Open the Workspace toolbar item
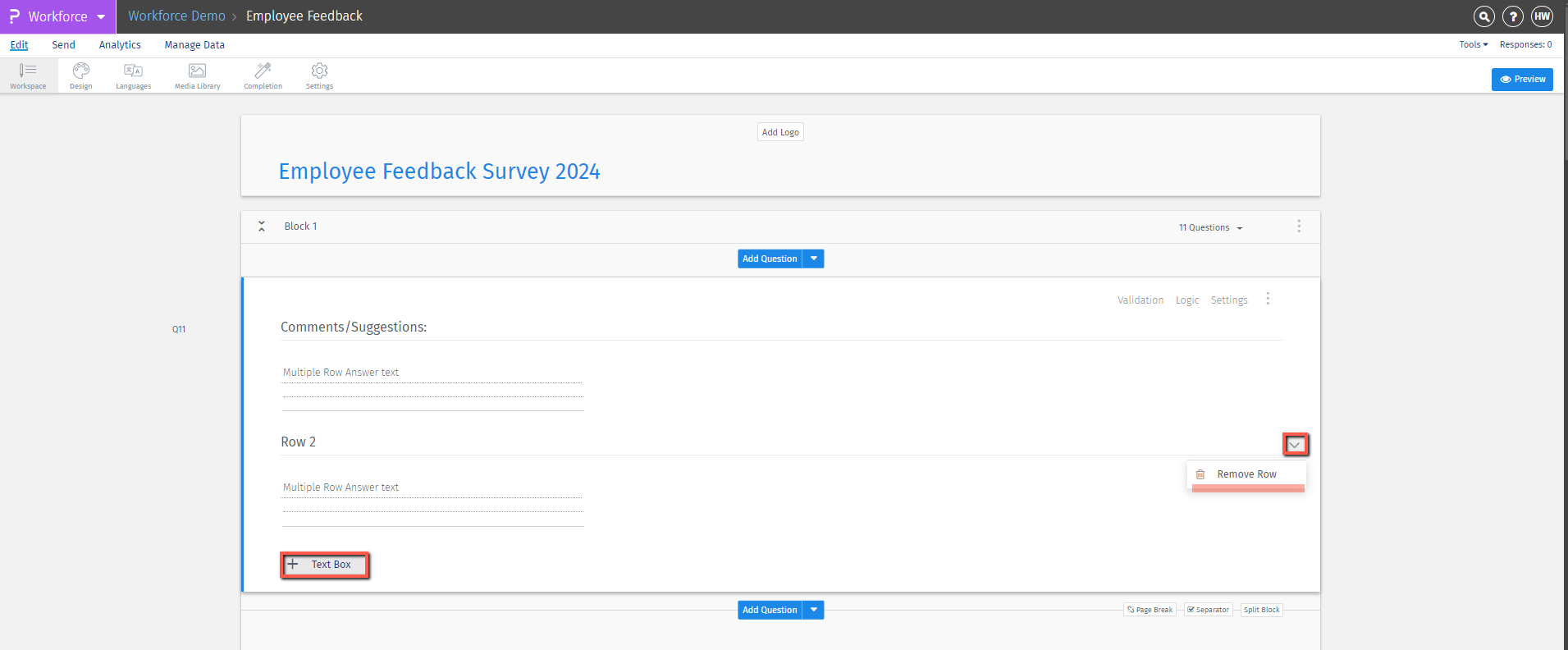Screen dimensions: 1568x650 (28, 76)
